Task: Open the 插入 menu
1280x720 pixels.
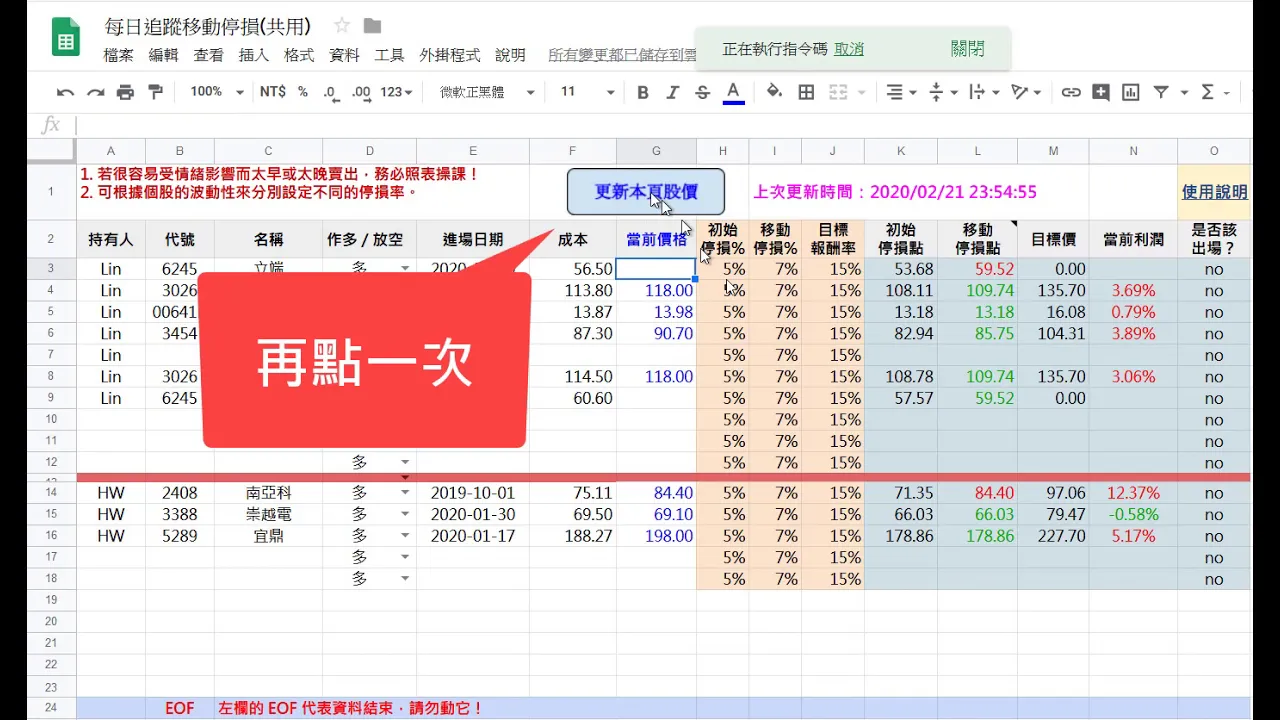Action: point(253,56)
